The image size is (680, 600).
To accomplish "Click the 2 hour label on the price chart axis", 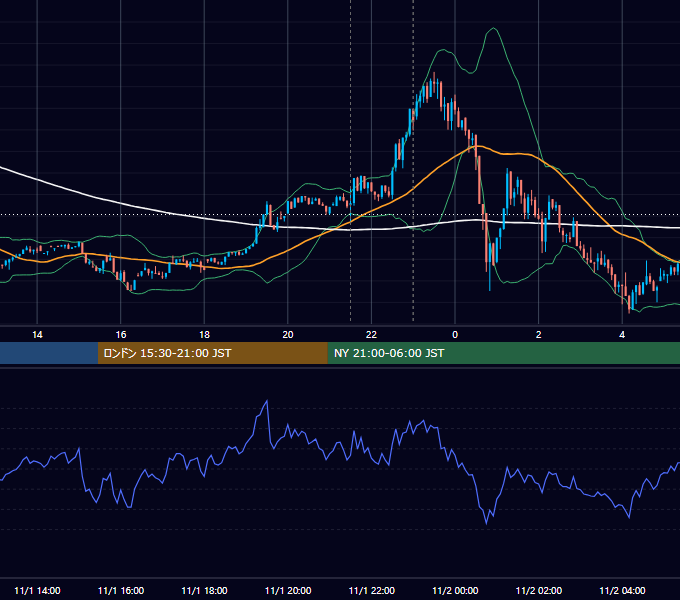I will tap(539, 335).
